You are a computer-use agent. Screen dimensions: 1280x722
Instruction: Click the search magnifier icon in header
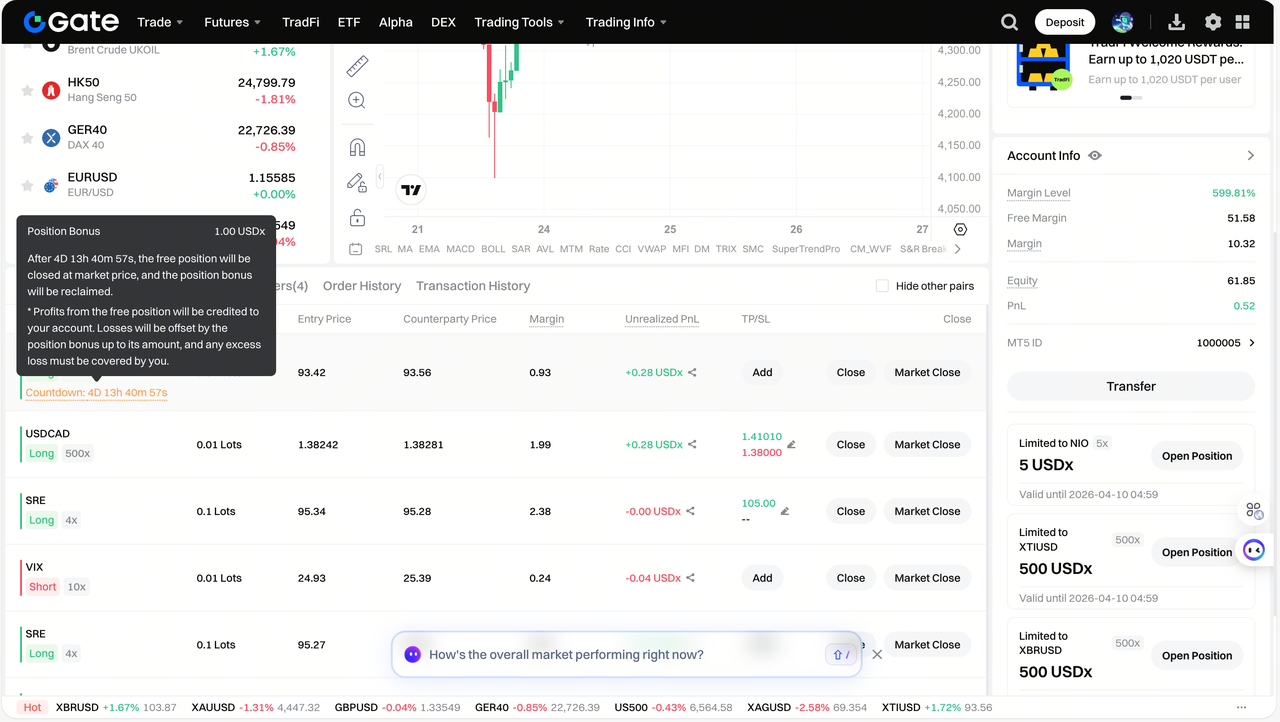[x=1010, y=22]
